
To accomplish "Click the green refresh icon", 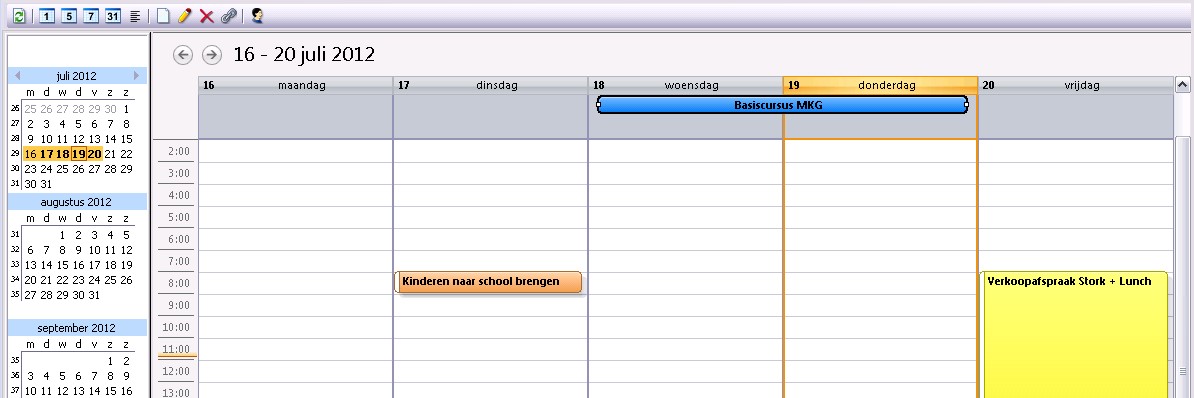I will [x=19, y=15].
